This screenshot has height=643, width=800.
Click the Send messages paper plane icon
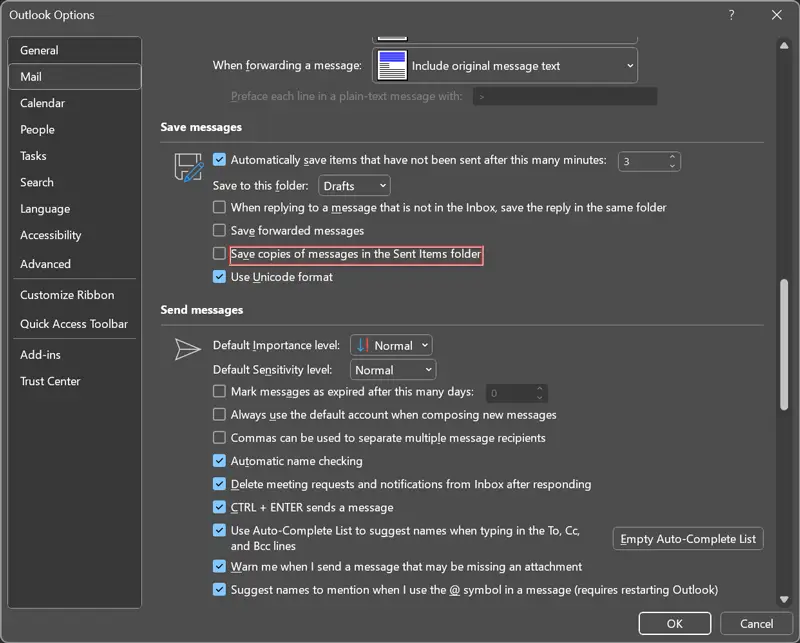click(x=188, y=348)
